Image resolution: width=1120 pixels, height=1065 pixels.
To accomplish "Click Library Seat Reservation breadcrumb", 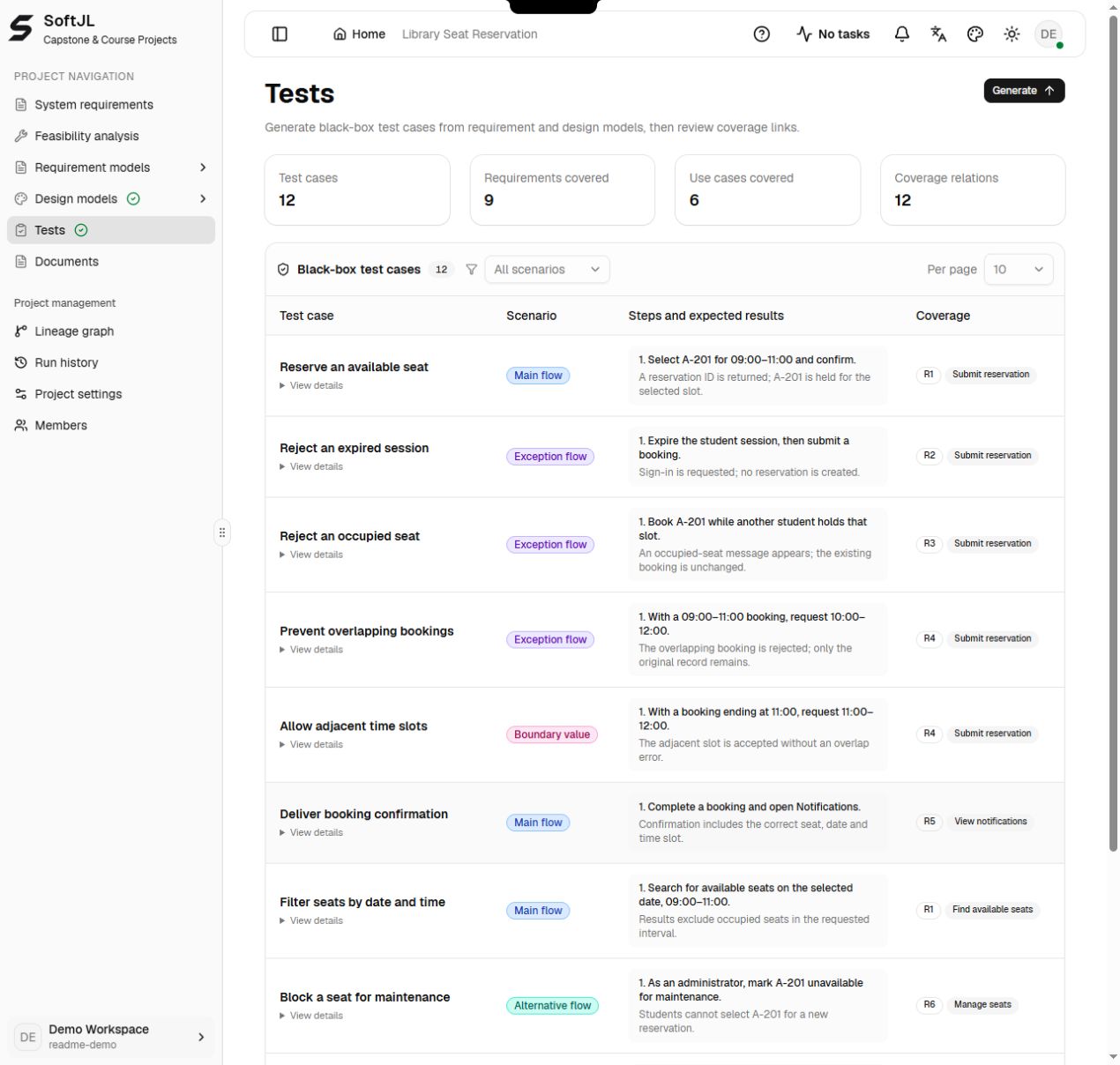I will pos(469,34).
